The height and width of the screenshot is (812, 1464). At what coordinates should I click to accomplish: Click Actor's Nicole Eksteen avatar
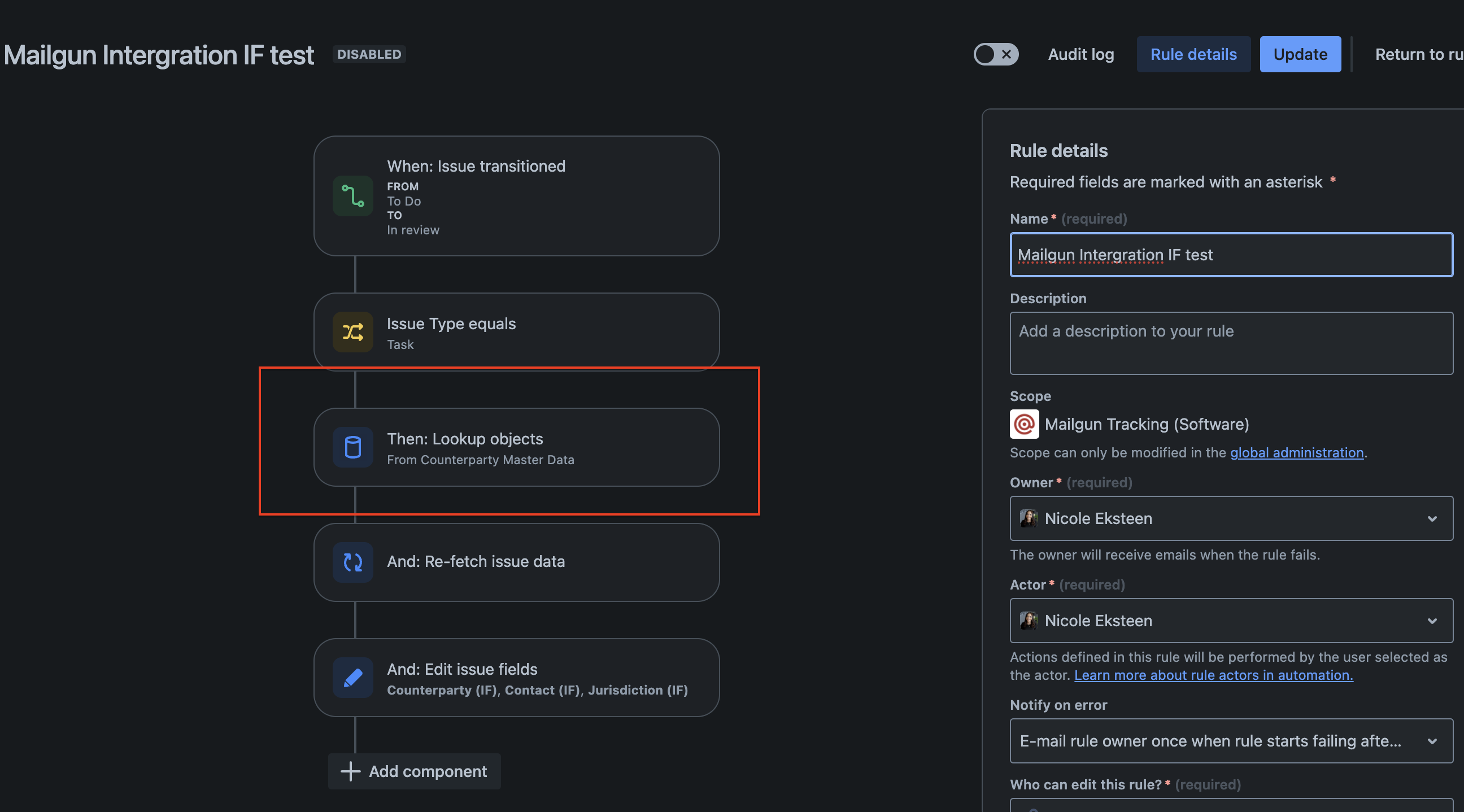point(1029,621)
